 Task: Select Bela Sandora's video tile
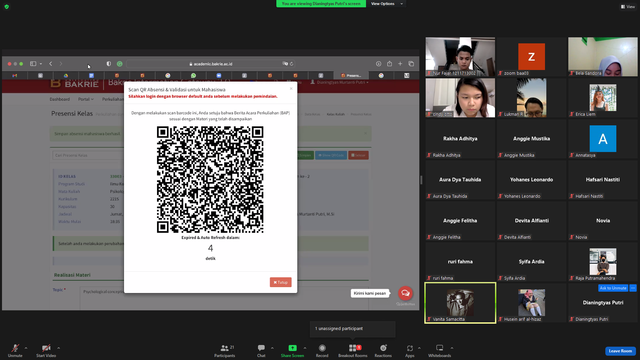click(603, 57)
